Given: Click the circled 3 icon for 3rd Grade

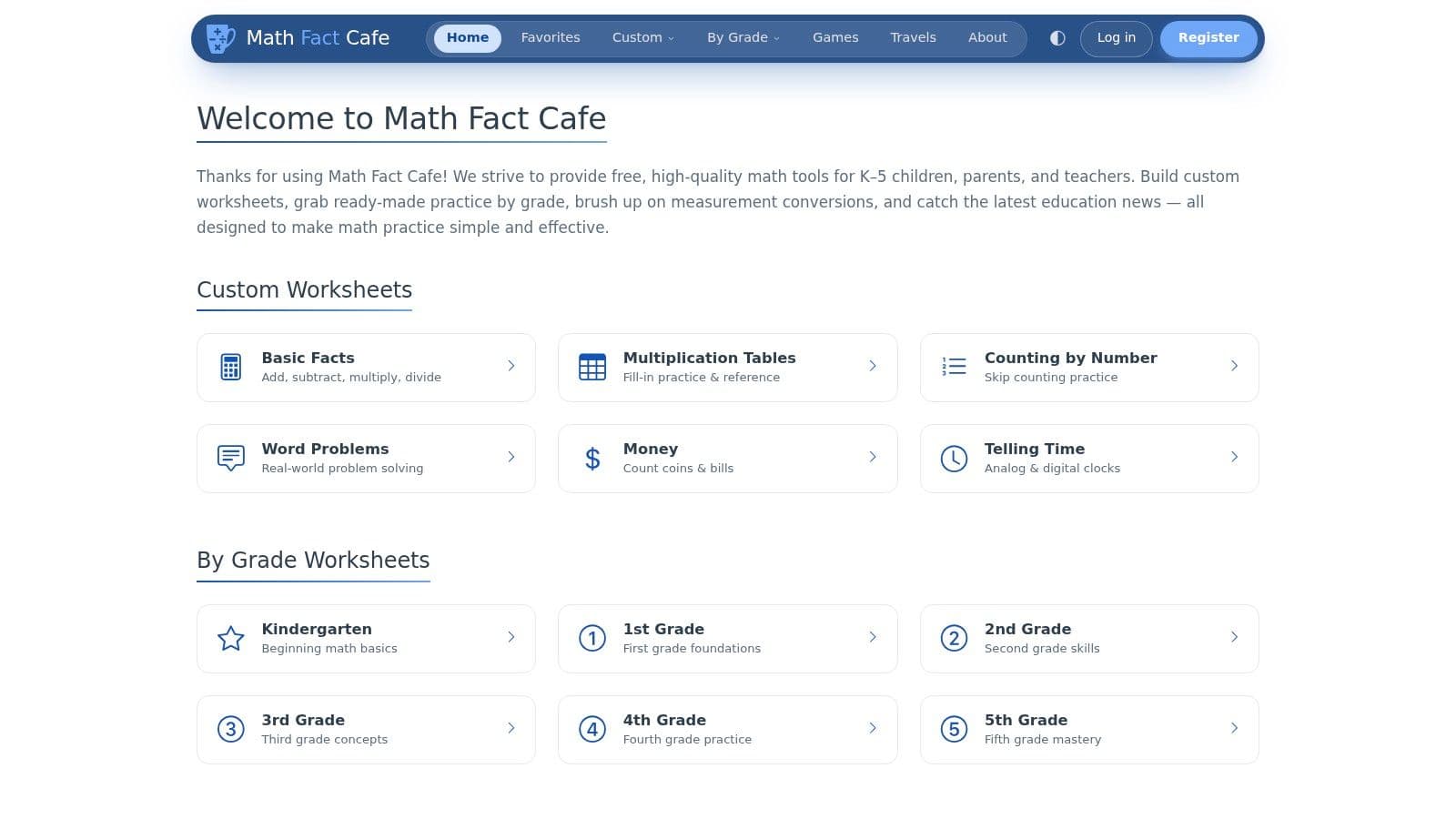Looking at the screenshot, I should pyautogui.click(x=231, y=729).
